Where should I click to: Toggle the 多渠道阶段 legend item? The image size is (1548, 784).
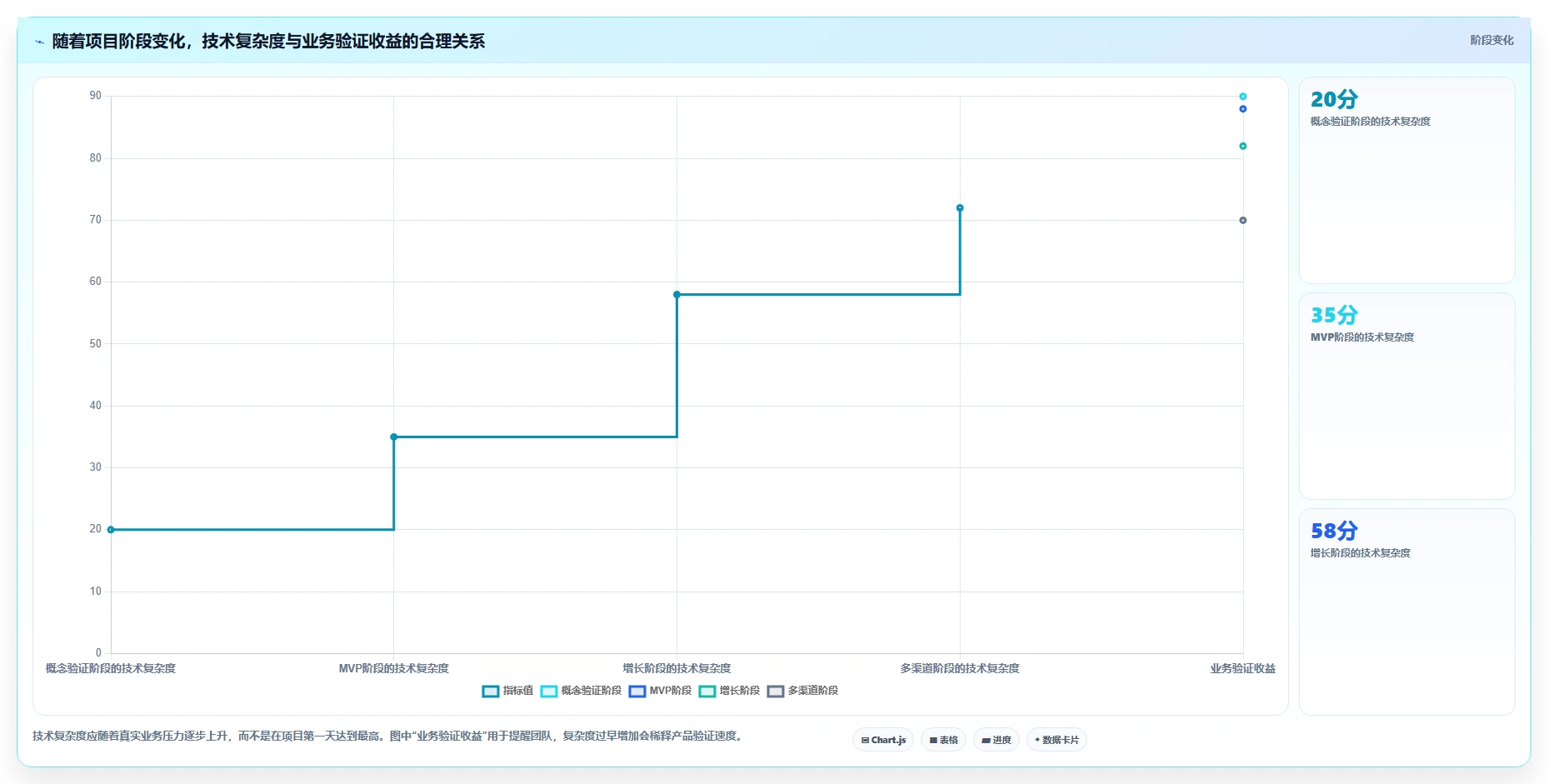[802, 691]
